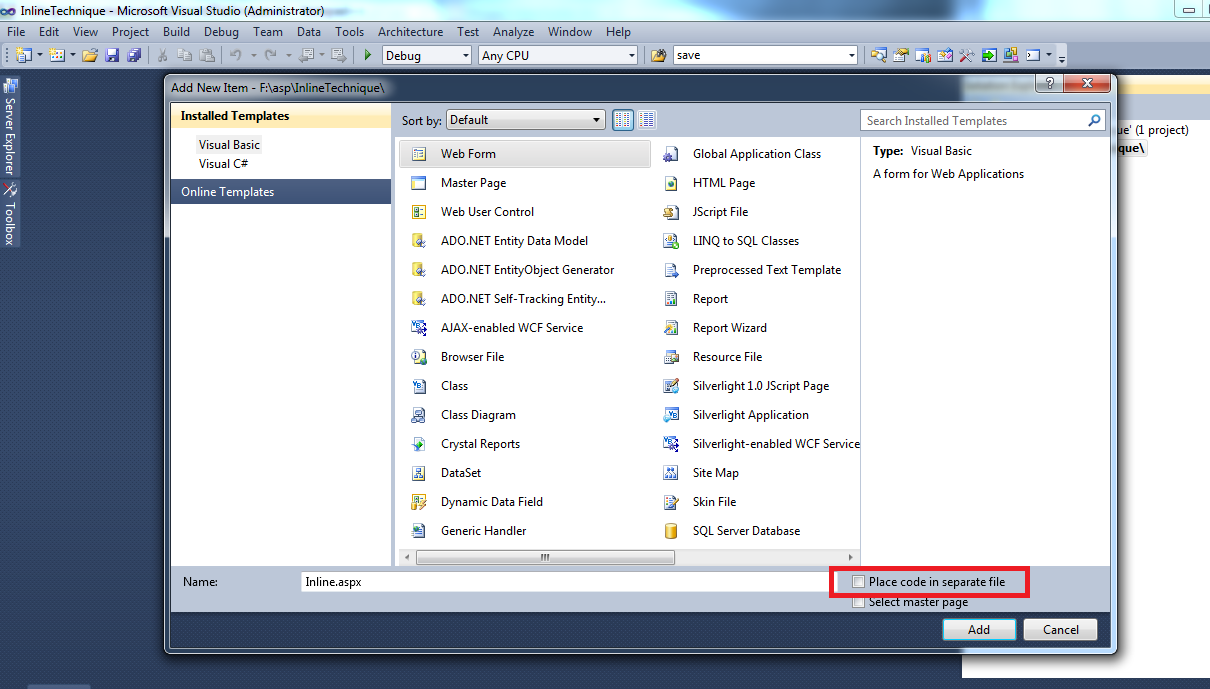Switch to medium icons view
The width and height of the screenshot is (1210, 689).
pos(622,120)
